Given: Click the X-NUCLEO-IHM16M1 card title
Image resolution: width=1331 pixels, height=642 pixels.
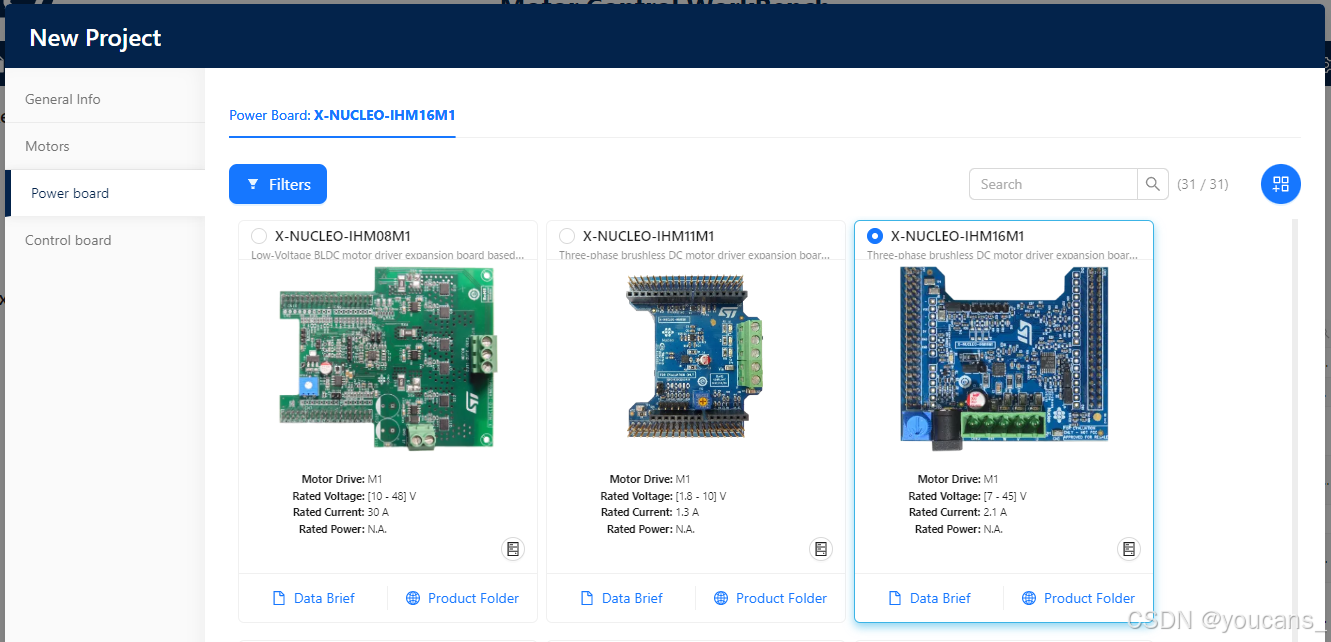Looking at the screenshot, I should tap(958, 236).
